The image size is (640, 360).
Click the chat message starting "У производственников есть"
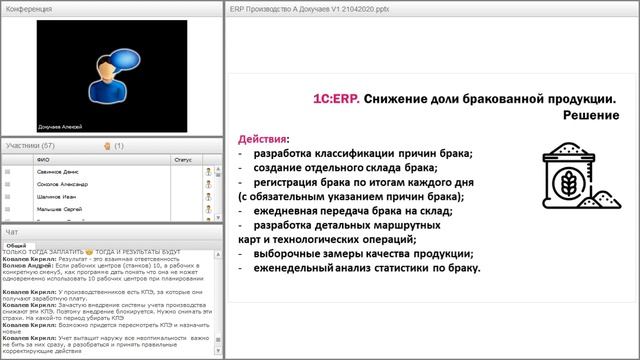102,295
